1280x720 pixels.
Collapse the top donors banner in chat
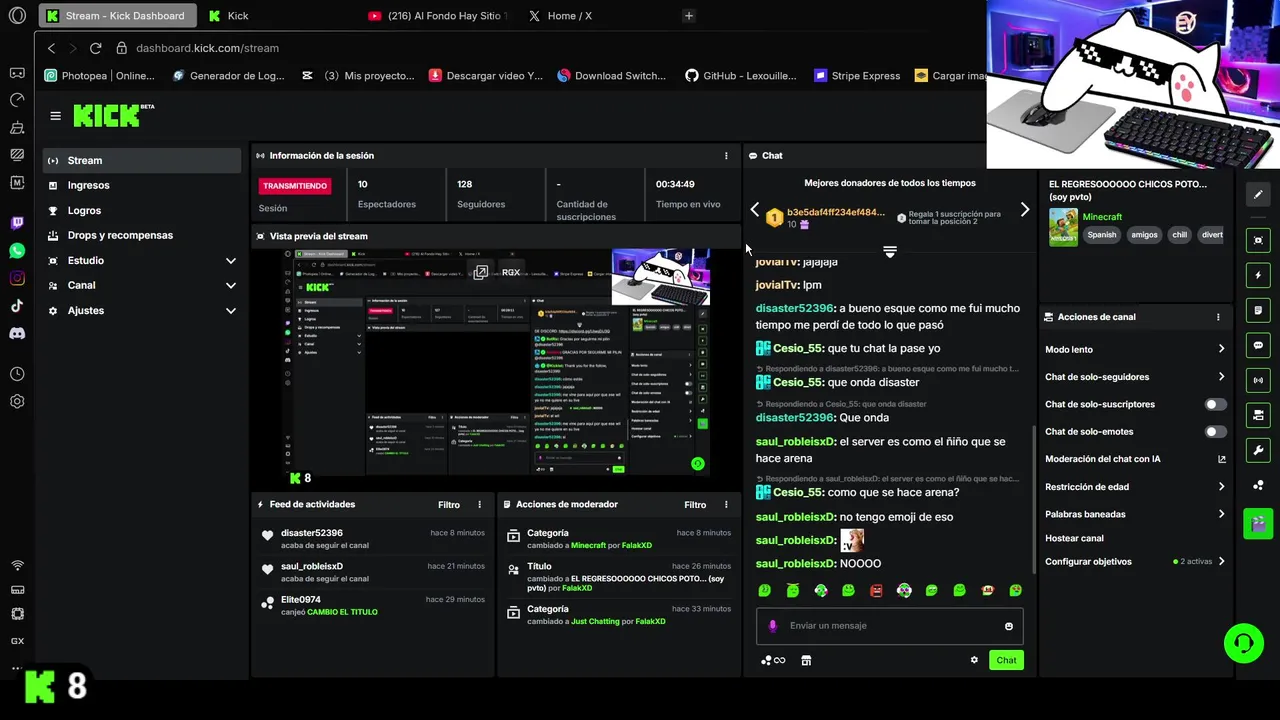(x=890, y=251)
